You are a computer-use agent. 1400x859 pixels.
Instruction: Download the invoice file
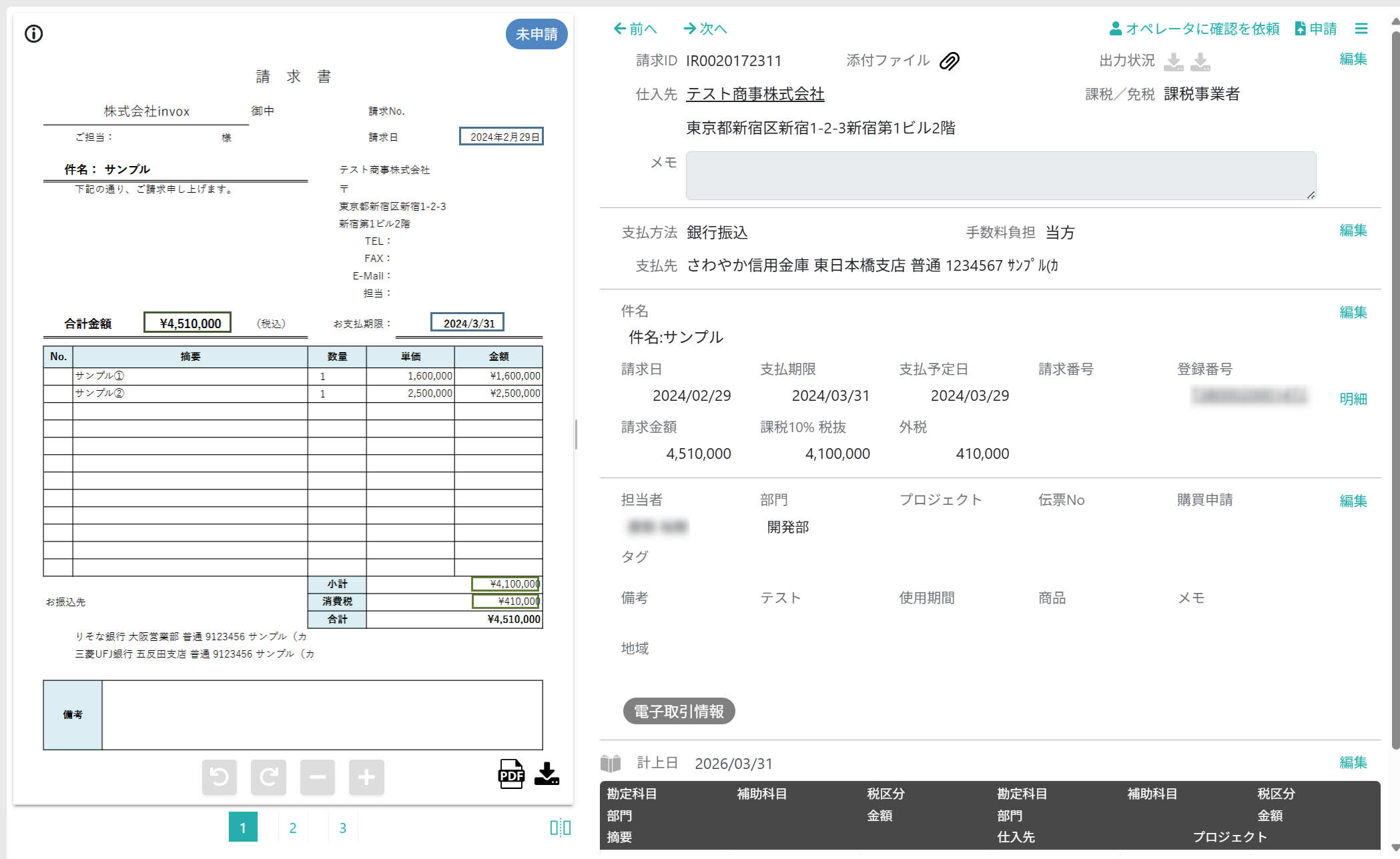pos(547,774)
